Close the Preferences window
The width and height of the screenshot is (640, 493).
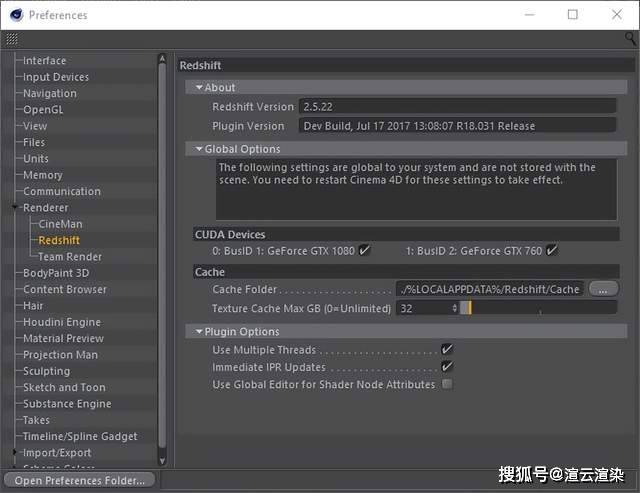[x=617, y=15]
